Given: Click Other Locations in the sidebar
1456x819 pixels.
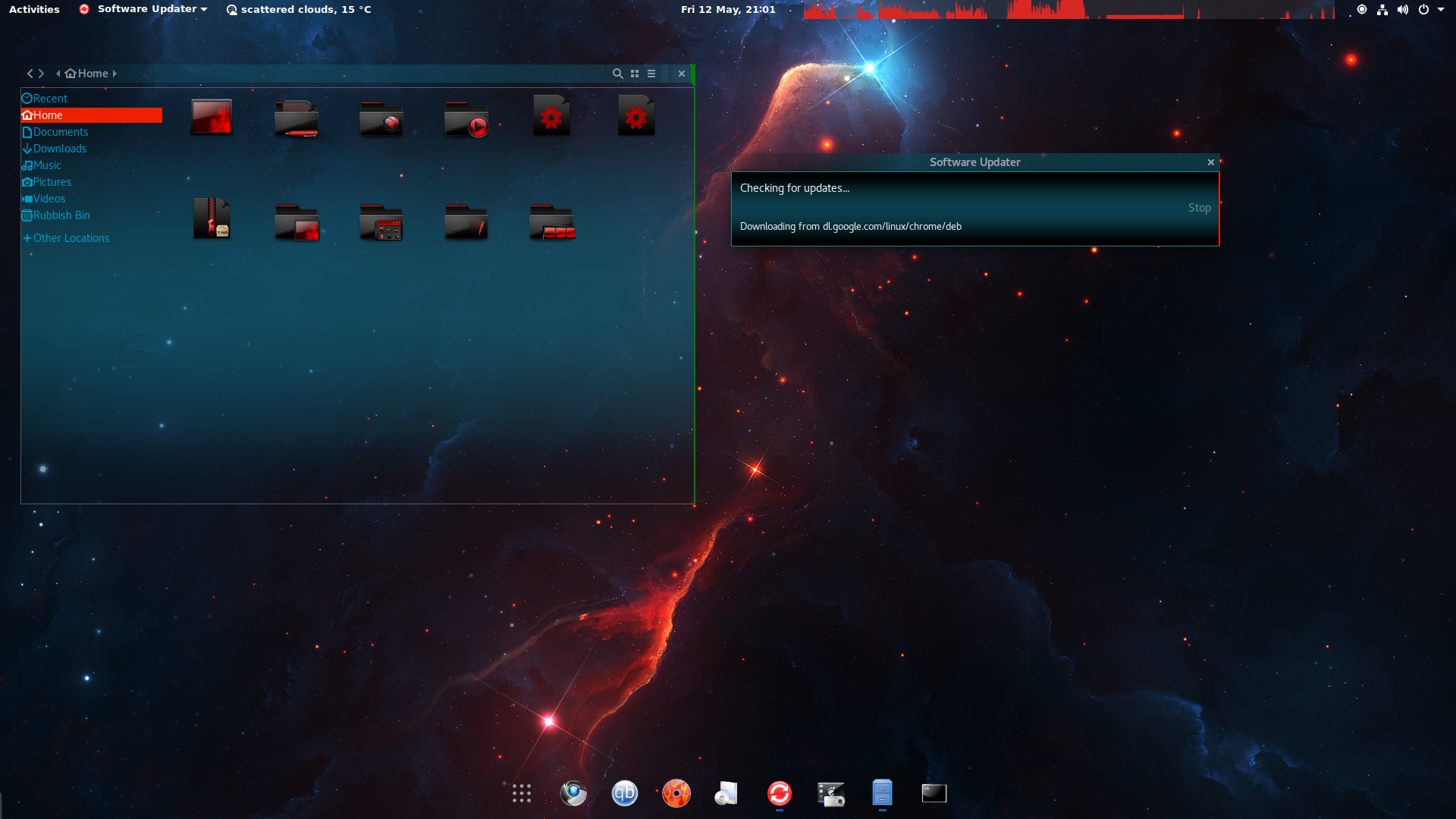Looking at the screenshot, I should coord(91,238).
